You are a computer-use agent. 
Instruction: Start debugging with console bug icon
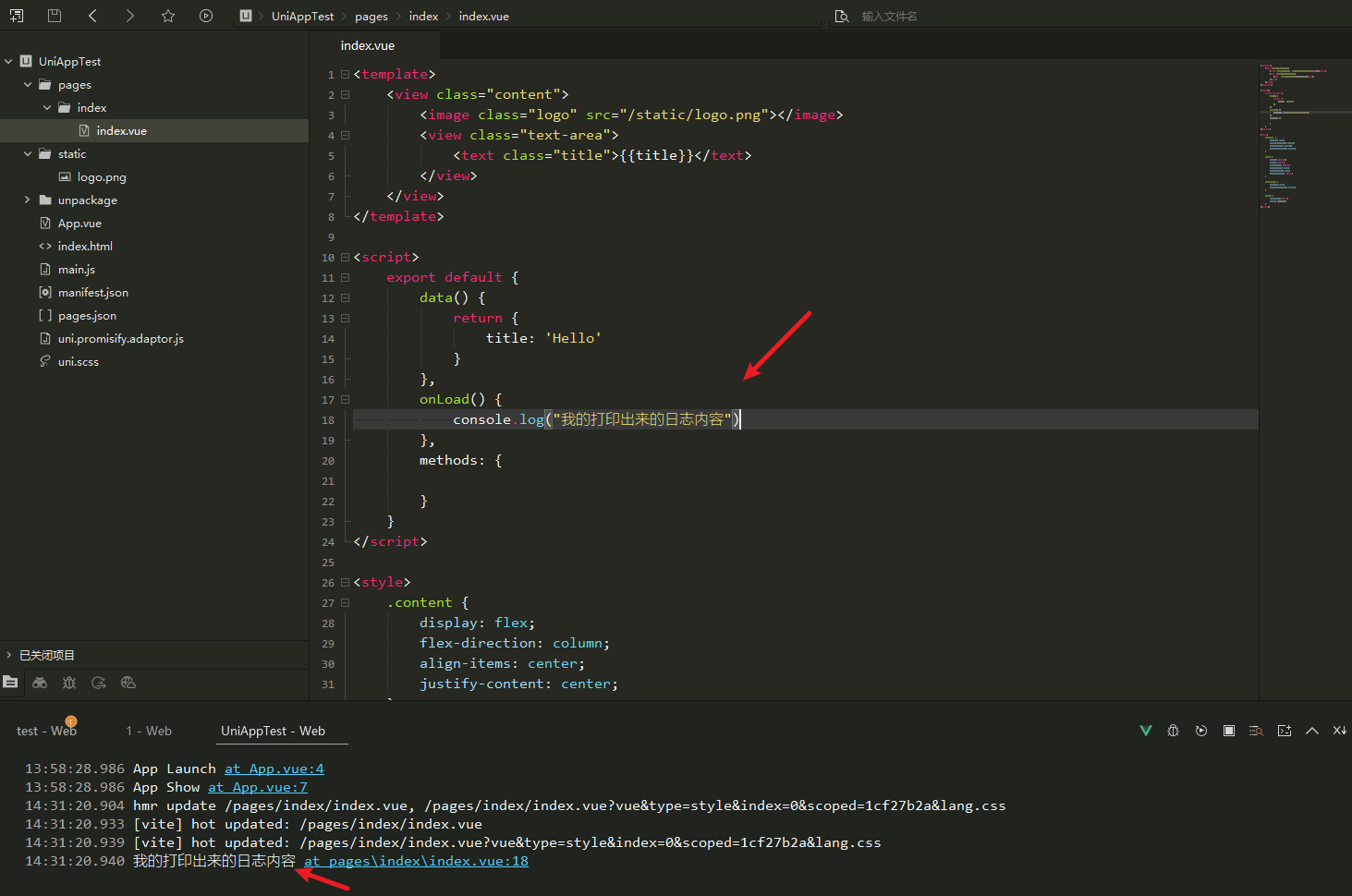click(x=1174, y=731)
